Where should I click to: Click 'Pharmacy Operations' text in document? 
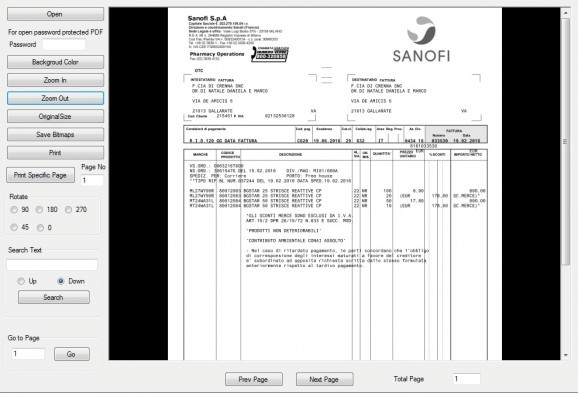click(x=217, y=54)
